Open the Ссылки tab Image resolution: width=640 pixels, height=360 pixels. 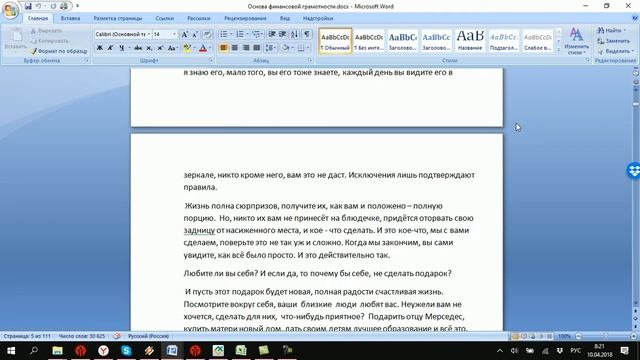coord(164,18)
